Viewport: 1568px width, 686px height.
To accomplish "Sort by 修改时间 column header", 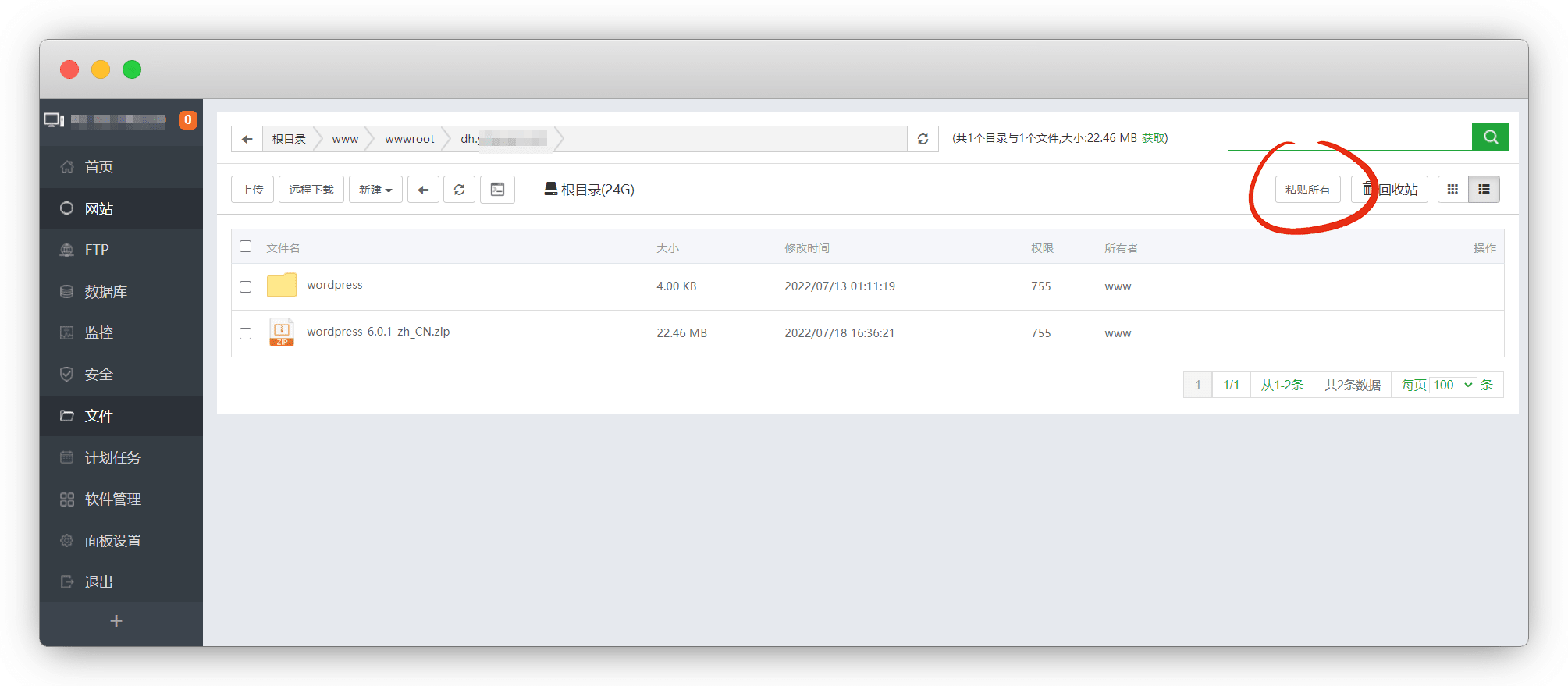I will point(807,248).
